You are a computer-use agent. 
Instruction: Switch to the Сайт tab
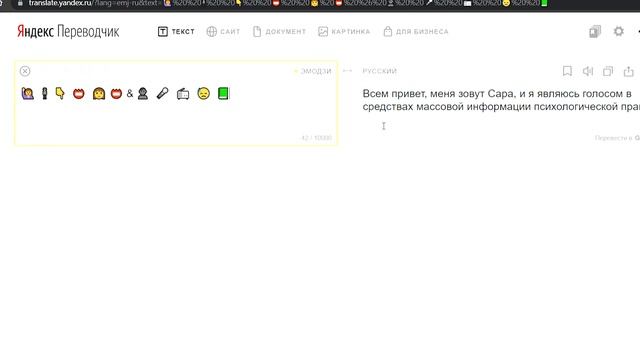pyautogui.click(x=223, y=31)
